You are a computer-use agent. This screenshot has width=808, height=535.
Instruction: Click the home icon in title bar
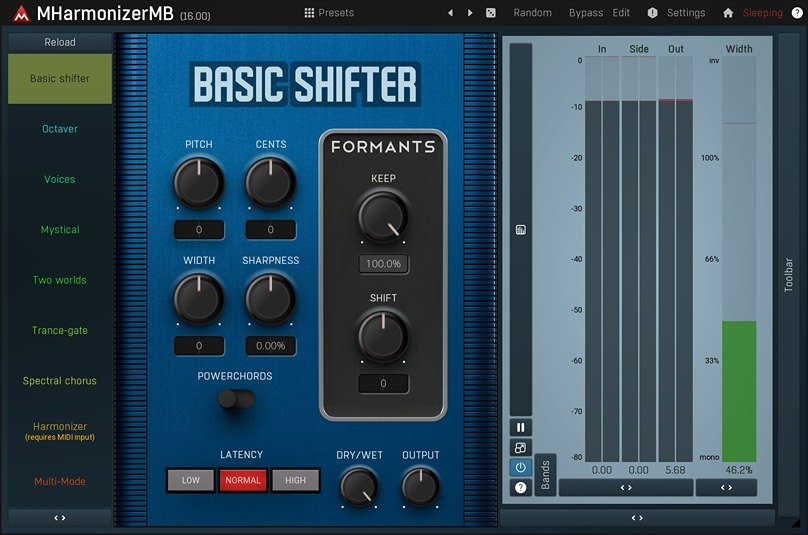[728, 13]
